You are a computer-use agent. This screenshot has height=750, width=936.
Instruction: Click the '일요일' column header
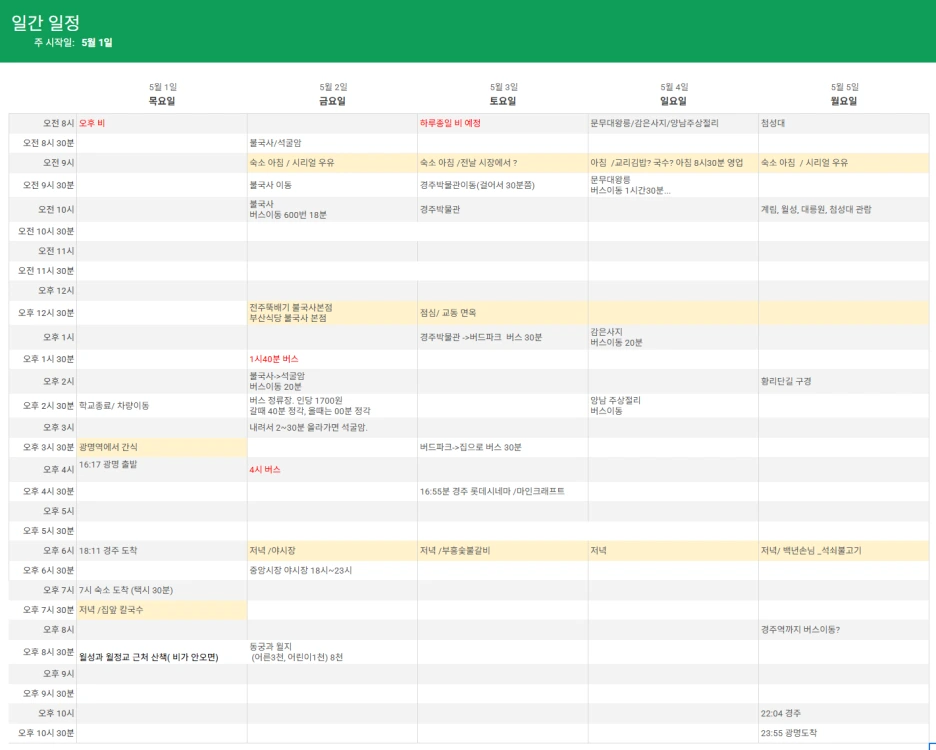tap(673, 101)
